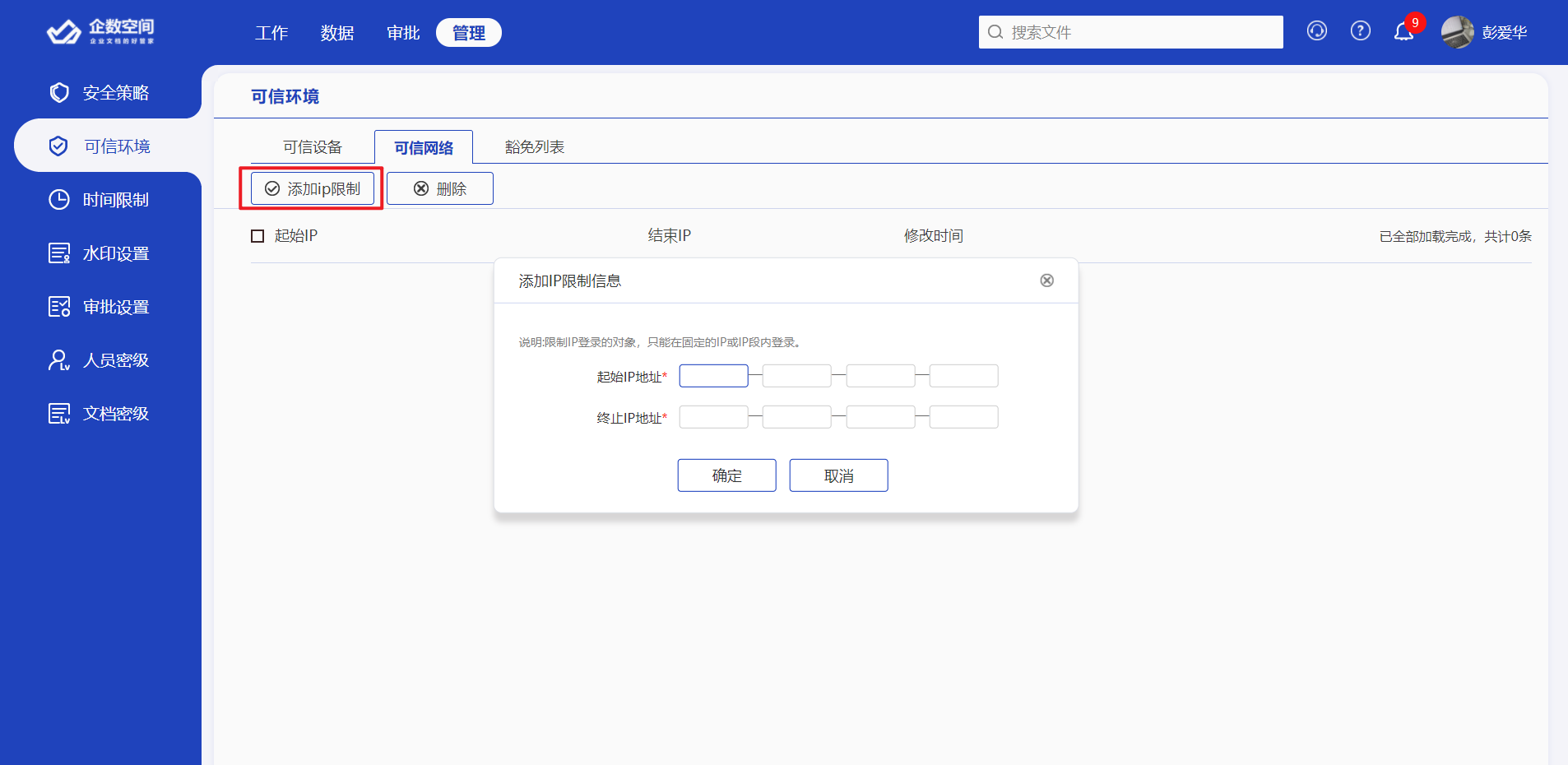Click the 安全策略 shield icon

[59, 92]
